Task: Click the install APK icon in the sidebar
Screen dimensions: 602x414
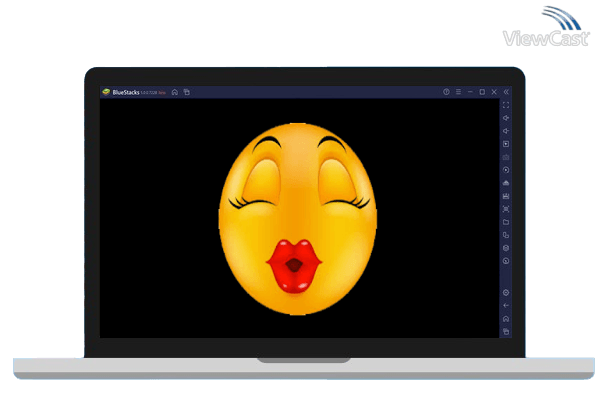Action: [506, 183]
